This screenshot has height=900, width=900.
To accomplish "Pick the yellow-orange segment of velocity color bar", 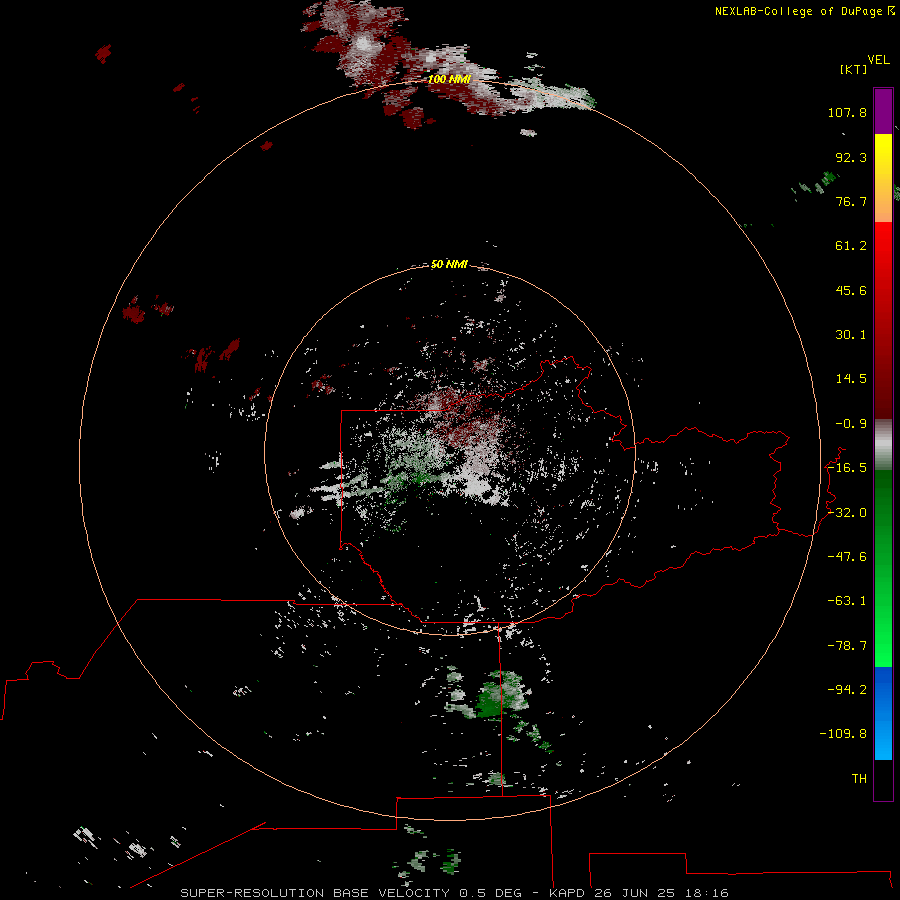I will (x=883, y=178).
